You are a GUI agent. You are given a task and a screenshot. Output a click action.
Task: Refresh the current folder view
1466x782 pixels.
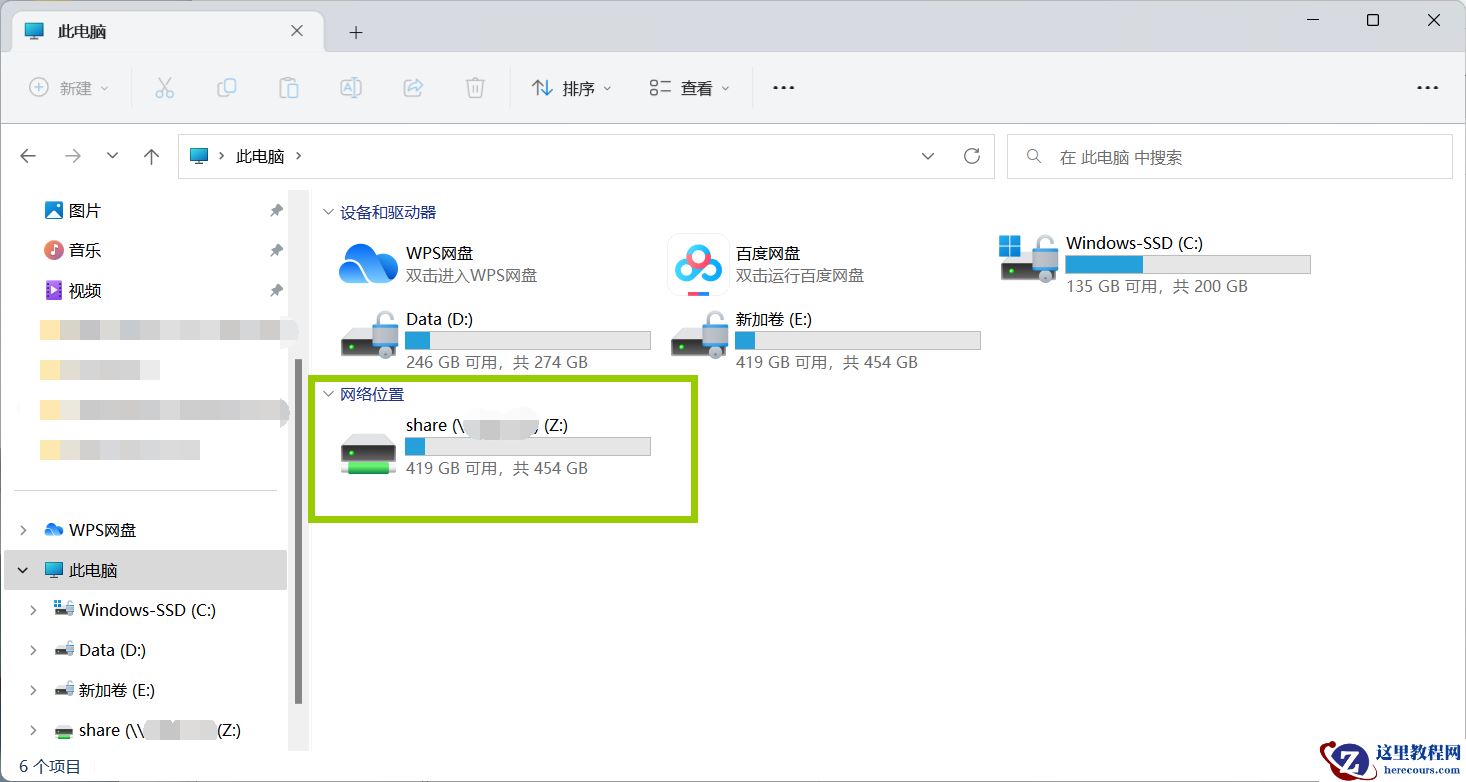[971, 156]
